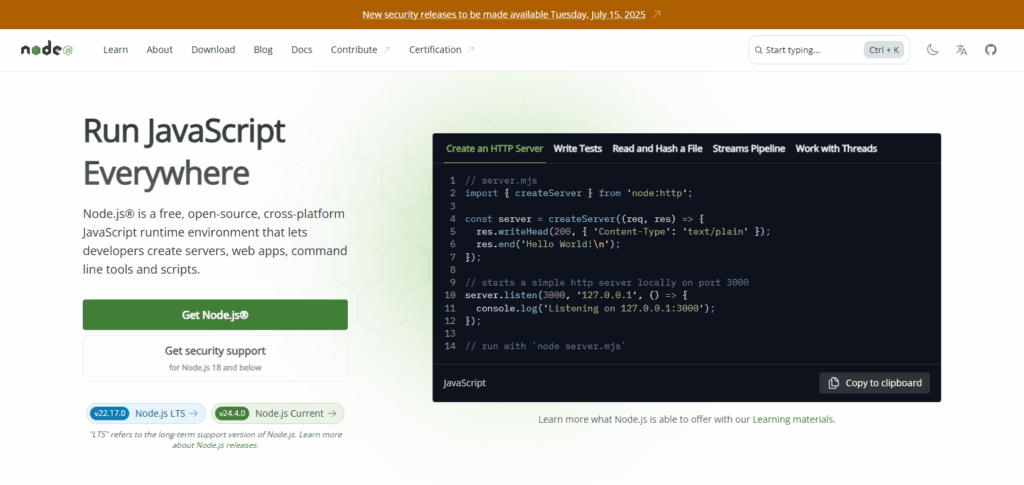Open the Node.js LTS download link
Viewport: 1024px width, 485px height.
point(146,413)
